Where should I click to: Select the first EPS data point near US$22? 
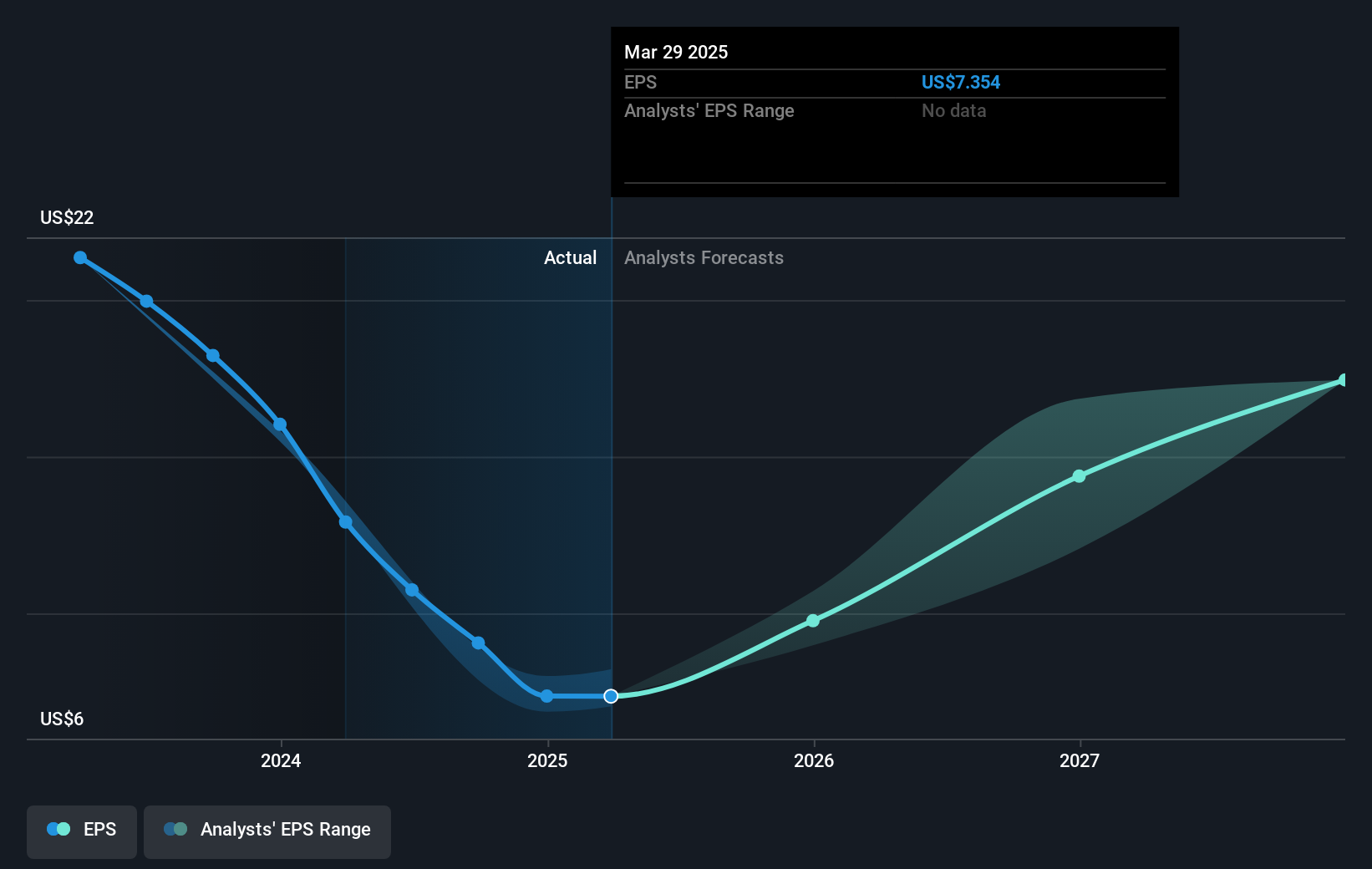80,257
